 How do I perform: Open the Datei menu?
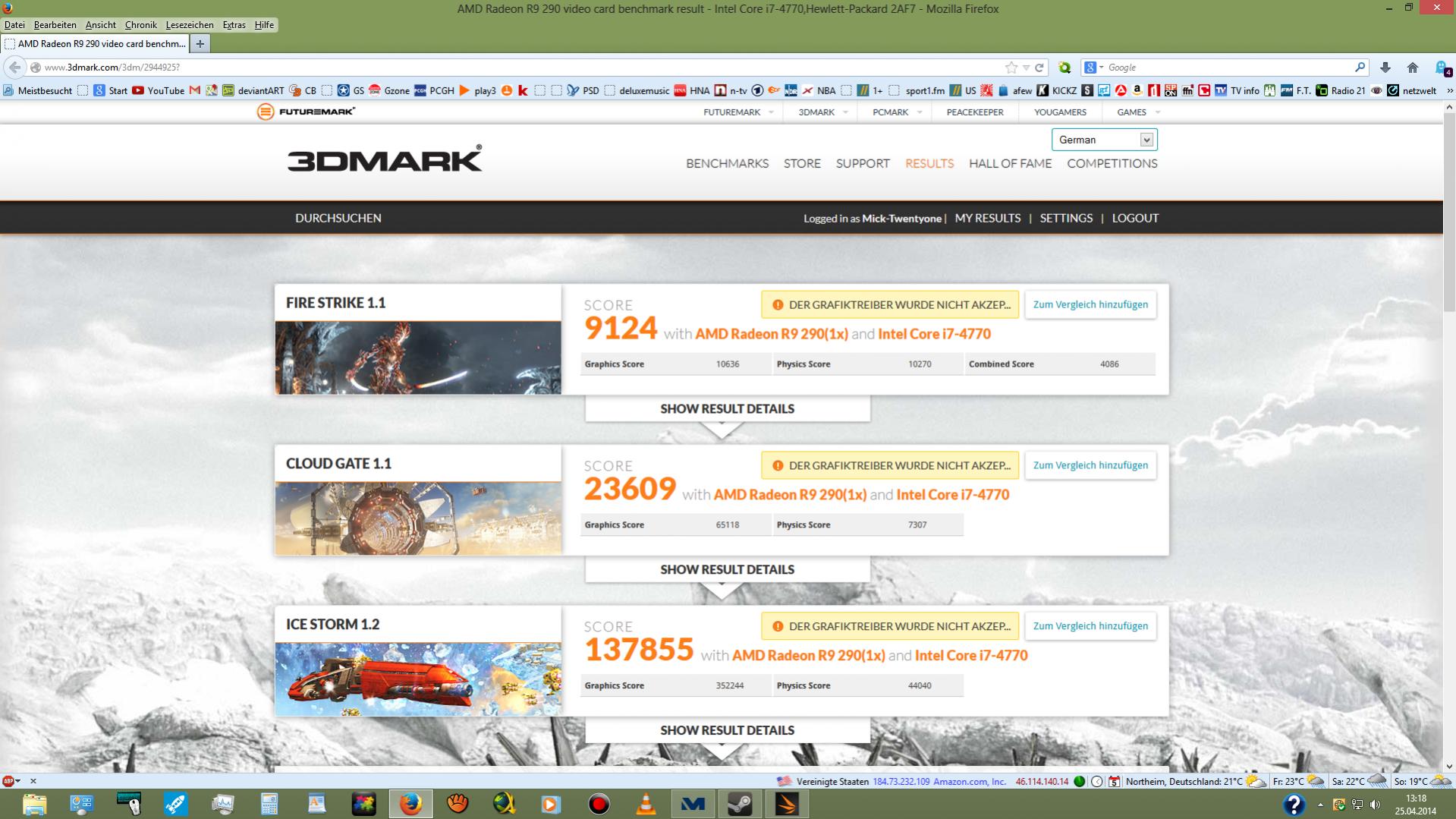(x=14, y=25)
